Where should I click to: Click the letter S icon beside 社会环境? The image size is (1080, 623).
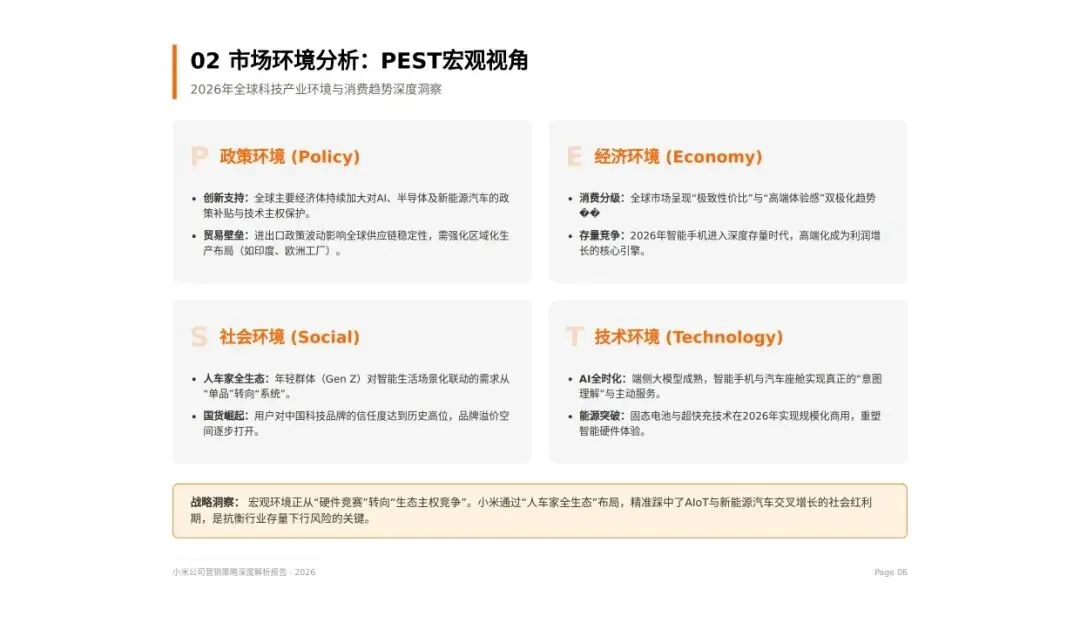[197, 337]
